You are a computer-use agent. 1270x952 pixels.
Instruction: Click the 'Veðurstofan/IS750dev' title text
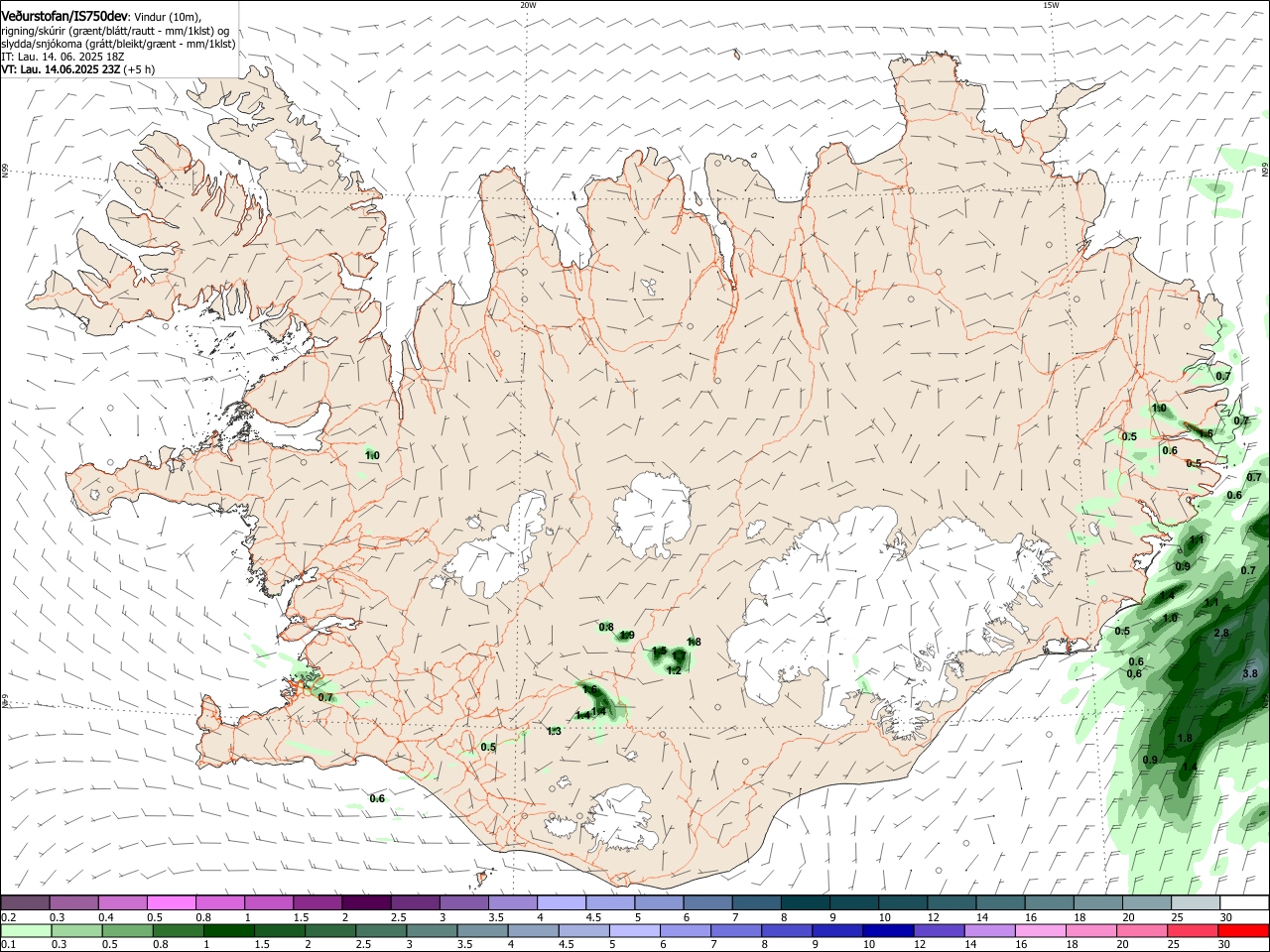pyautogui.click(x=64, y=16)
